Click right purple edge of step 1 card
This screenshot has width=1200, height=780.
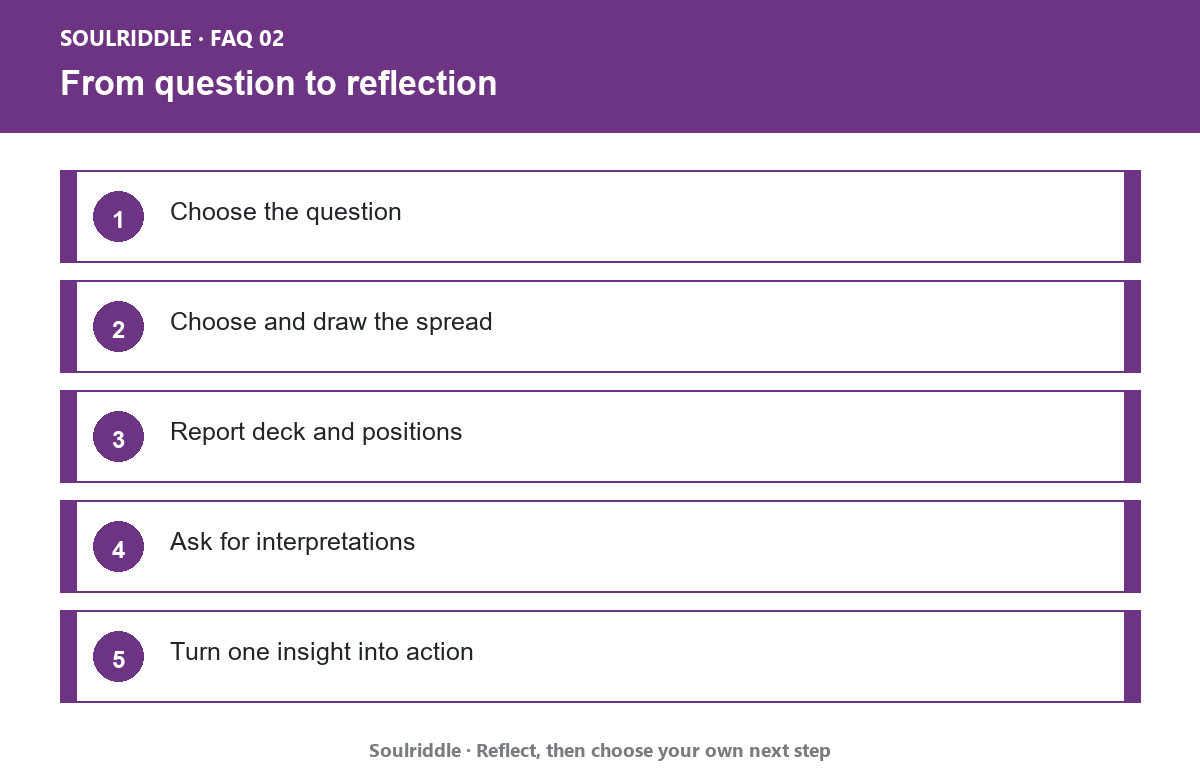(x=1132, y=216)
